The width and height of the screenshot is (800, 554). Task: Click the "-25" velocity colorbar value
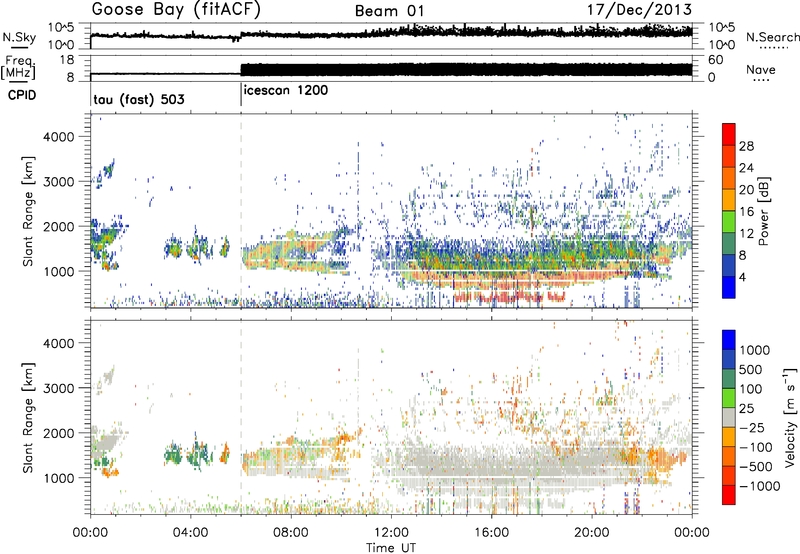752,428
